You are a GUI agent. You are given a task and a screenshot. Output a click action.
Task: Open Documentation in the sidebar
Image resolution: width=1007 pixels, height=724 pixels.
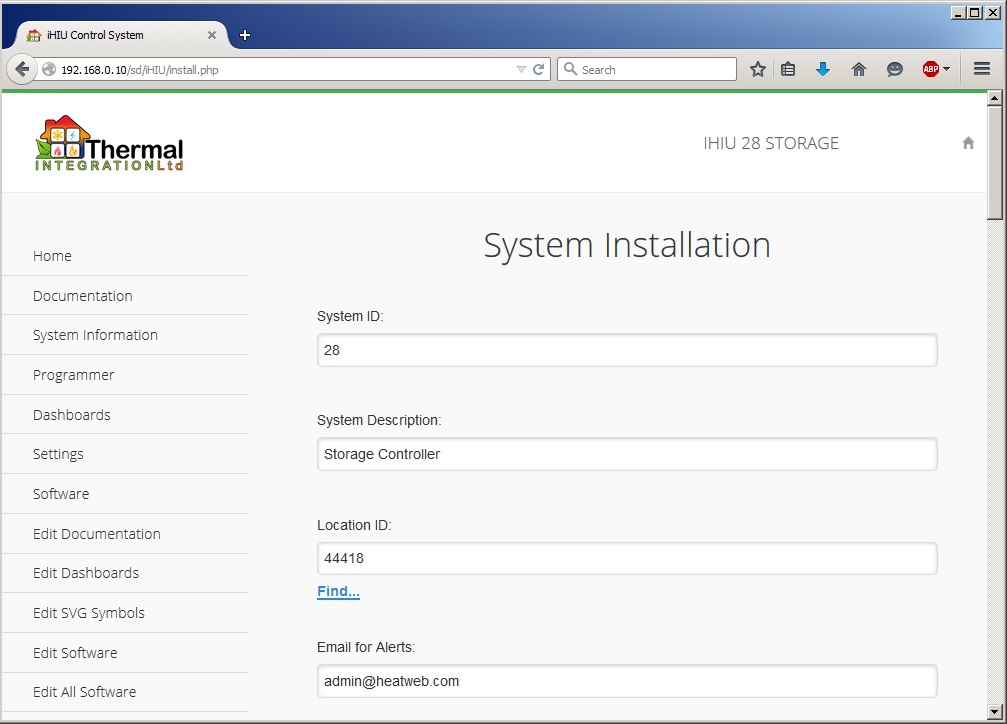point(83,296)
